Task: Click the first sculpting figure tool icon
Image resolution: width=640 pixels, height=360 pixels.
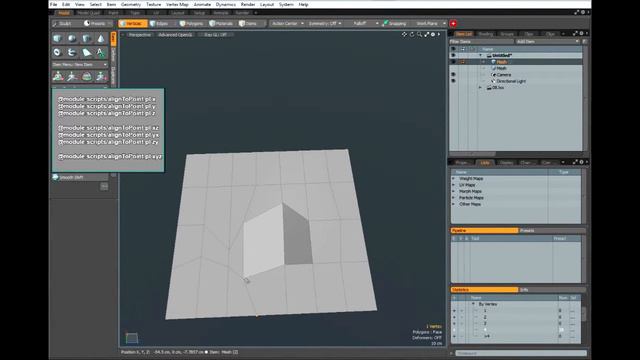Action: pyautogui.click(x=58, y=76)
